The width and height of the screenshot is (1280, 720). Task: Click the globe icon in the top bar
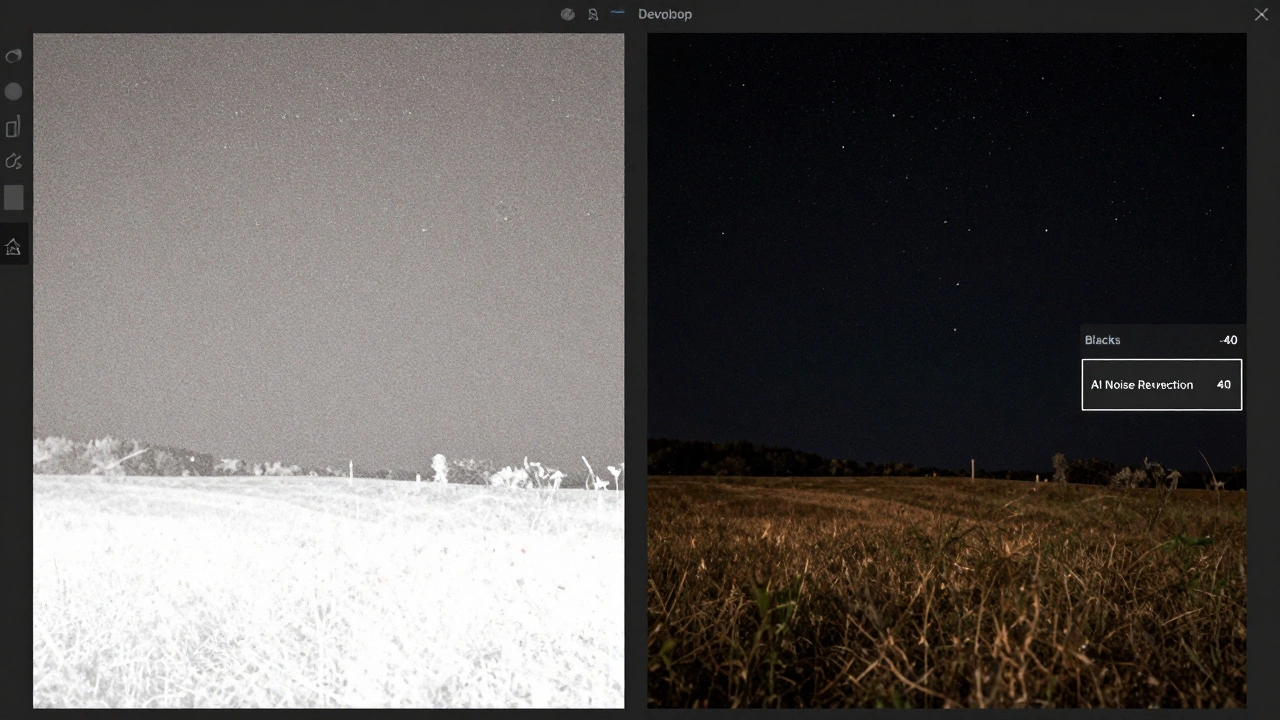coord(567,14)
